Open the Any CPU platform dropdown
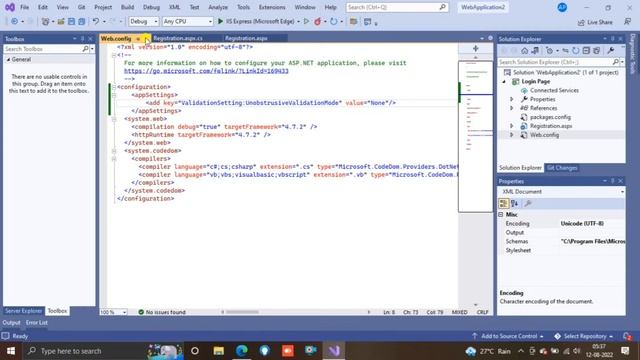The image size is (640, 360). pos(210,21)
